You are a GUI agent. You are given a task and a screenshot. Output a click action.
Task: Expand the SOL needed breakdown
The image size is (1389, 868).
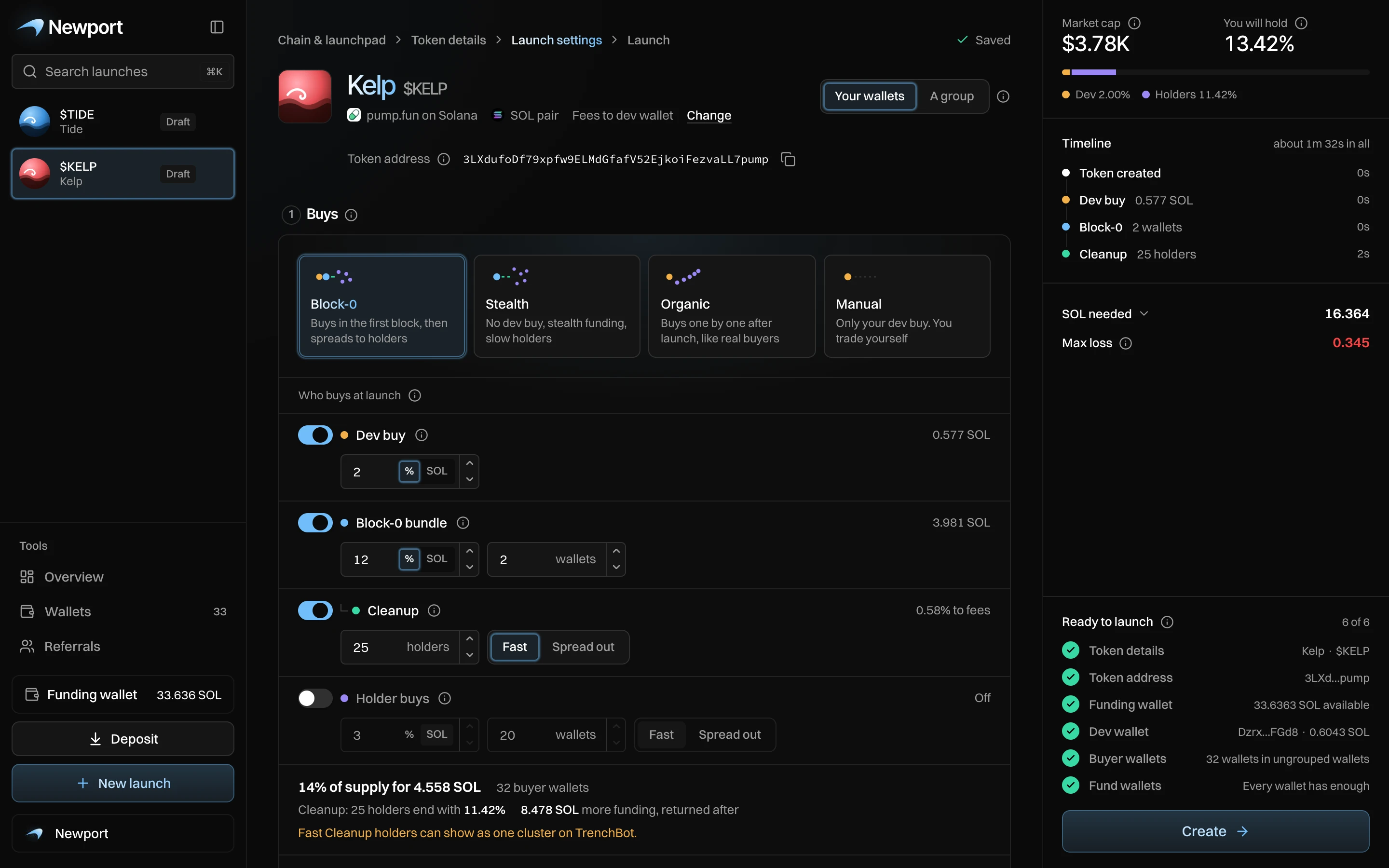coord(1105,314)
